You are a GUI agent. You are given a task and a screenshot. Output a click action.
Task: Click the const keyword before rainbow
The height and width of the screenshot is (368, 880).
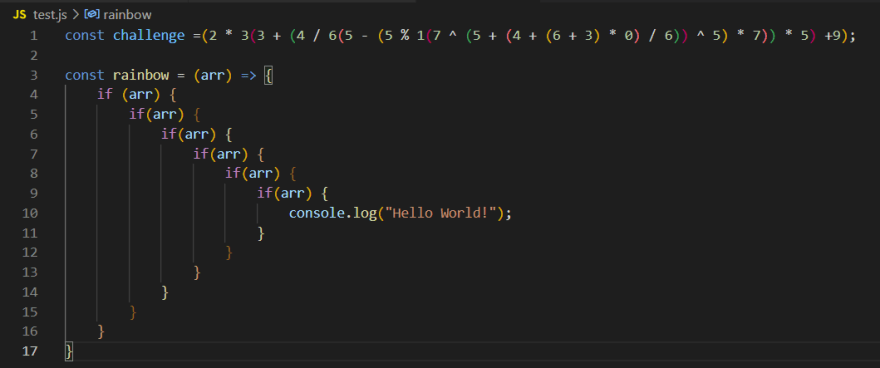(x=85, y=75)
